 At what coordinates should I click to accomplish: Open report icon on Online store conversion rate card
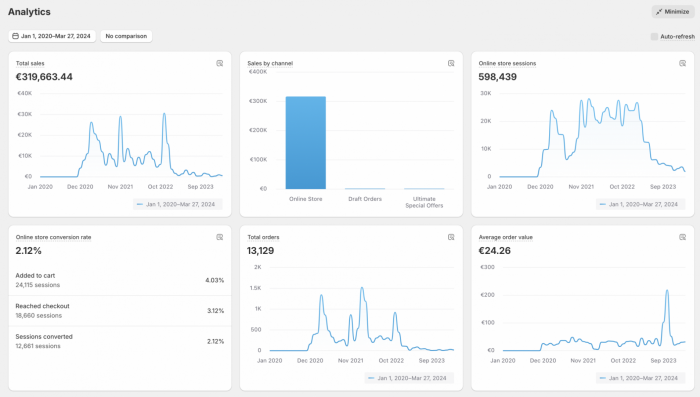[x=220, y=237]
